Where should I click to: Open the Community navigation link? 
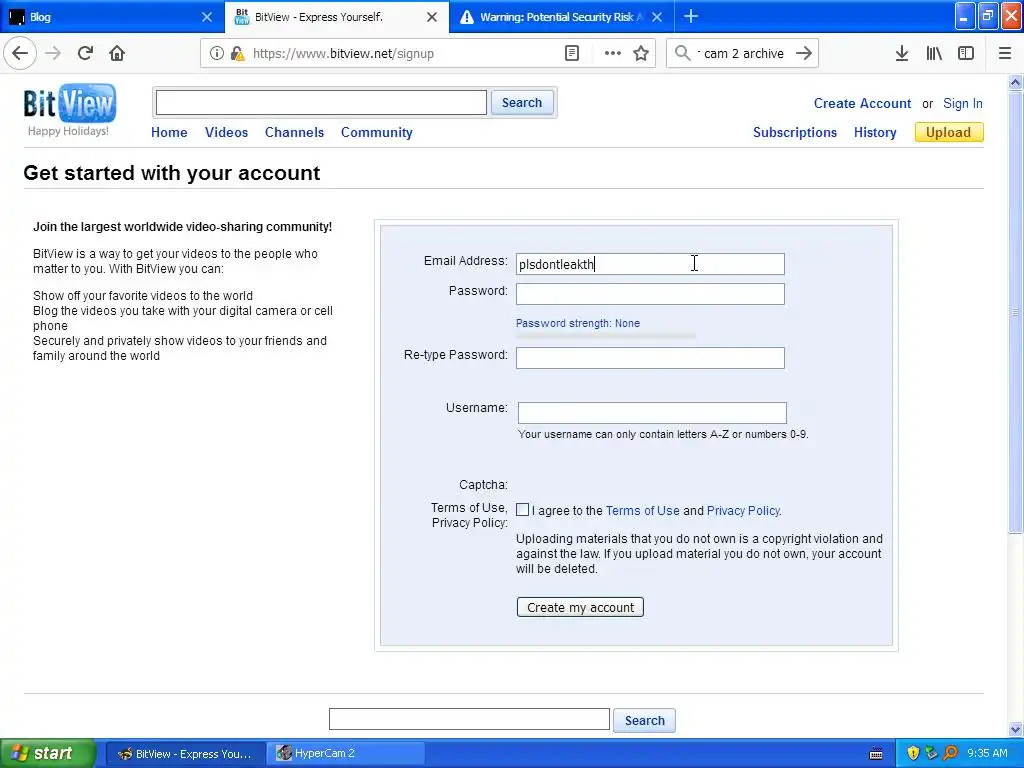pyautogui.click(x=377, y=132)
